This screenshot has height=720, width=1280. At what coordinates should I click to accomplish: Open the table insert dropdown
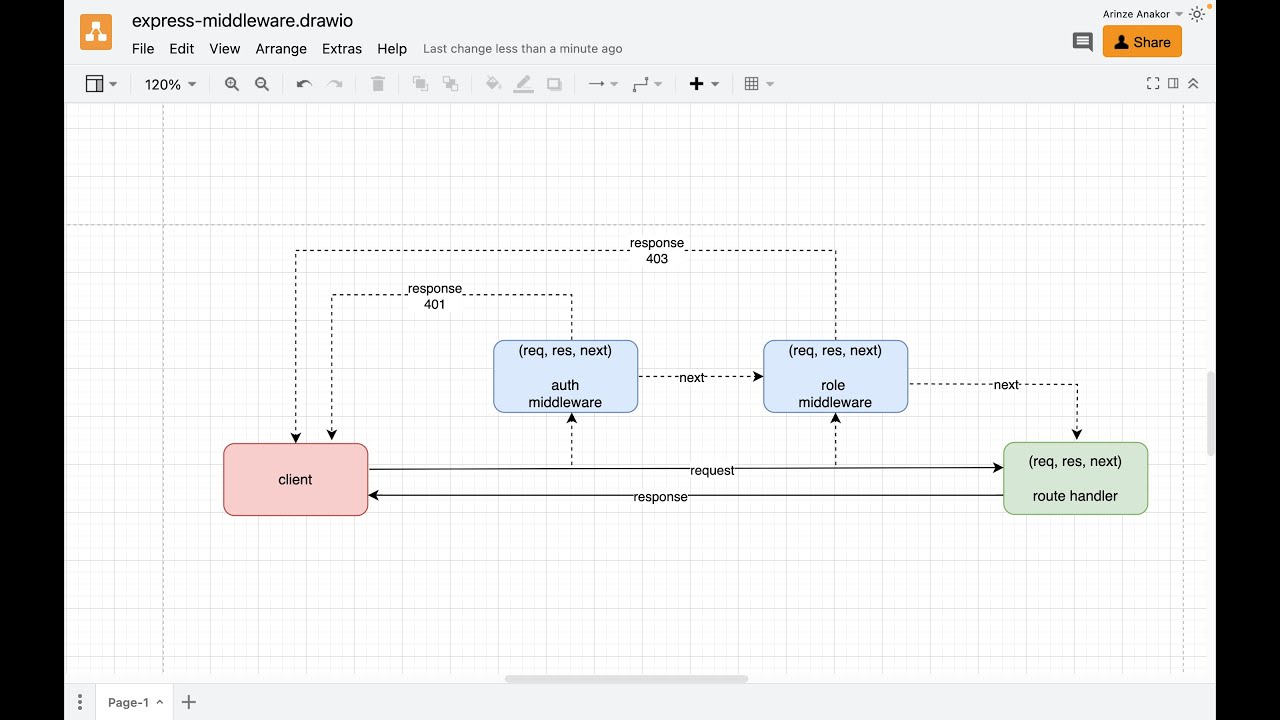(759, 84)
